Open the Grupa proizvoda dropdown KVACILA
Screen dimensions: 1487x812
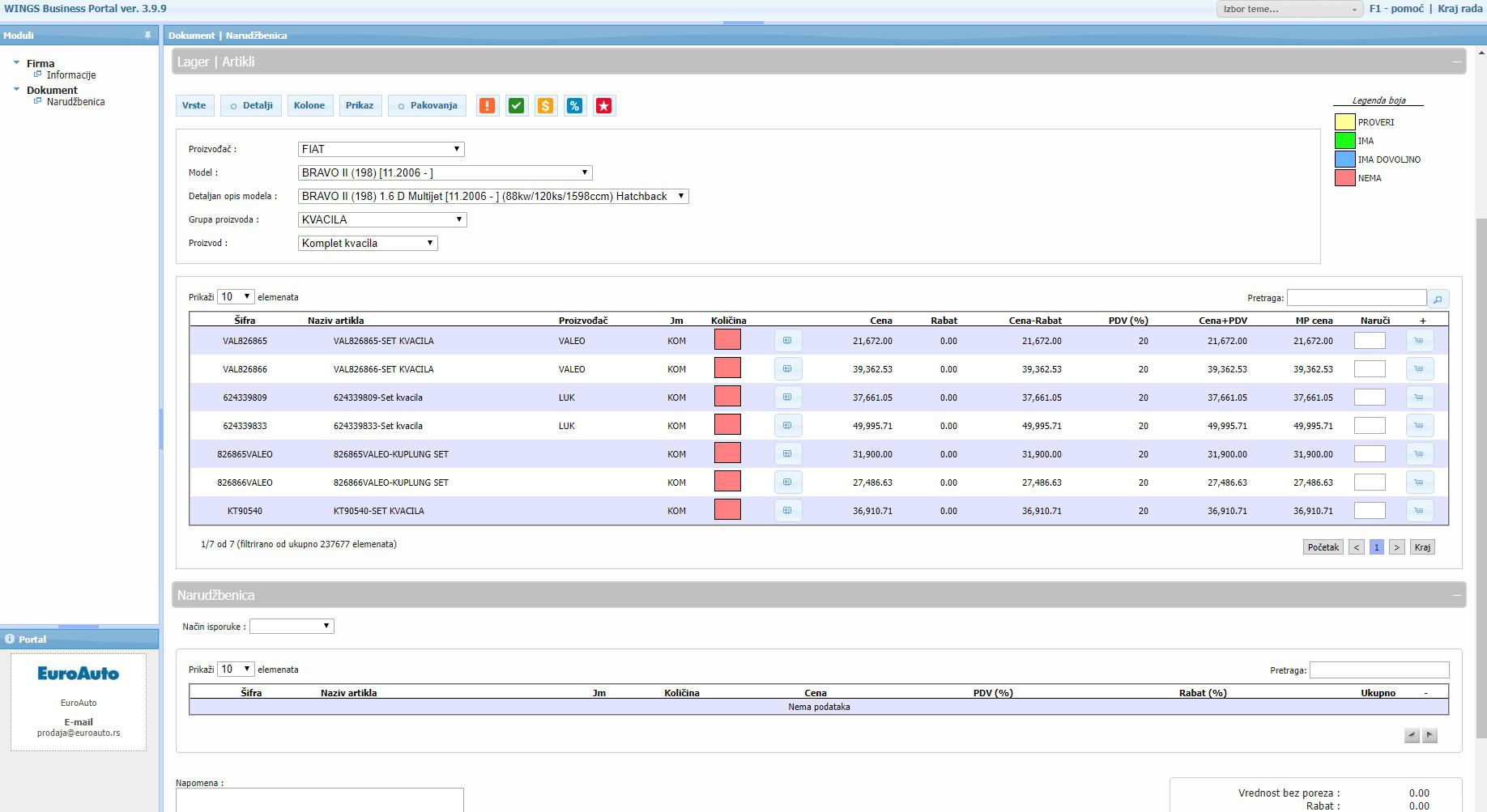(382, 219)
